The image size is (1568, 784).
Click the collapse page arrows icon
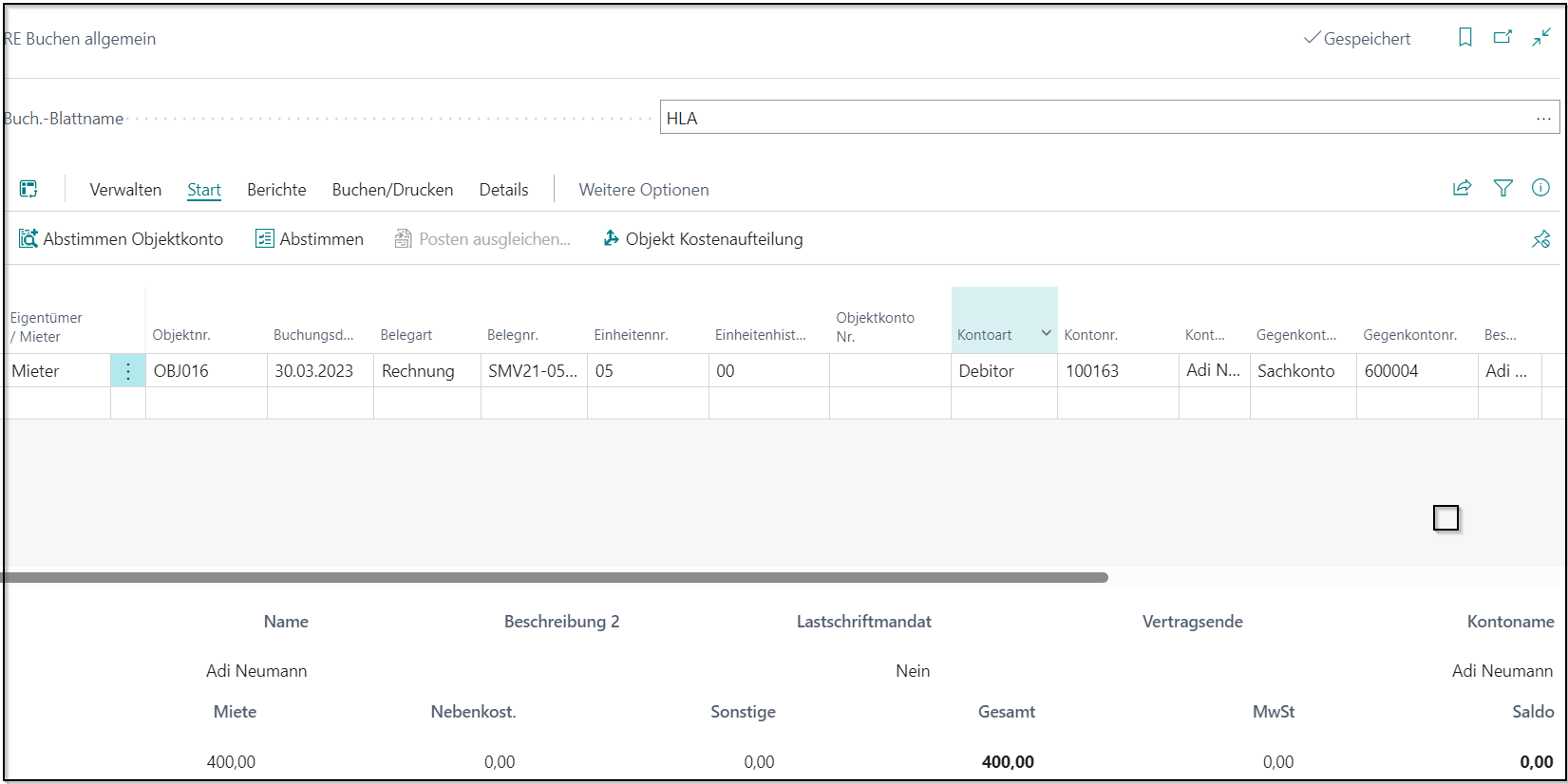click(1540, 38)
